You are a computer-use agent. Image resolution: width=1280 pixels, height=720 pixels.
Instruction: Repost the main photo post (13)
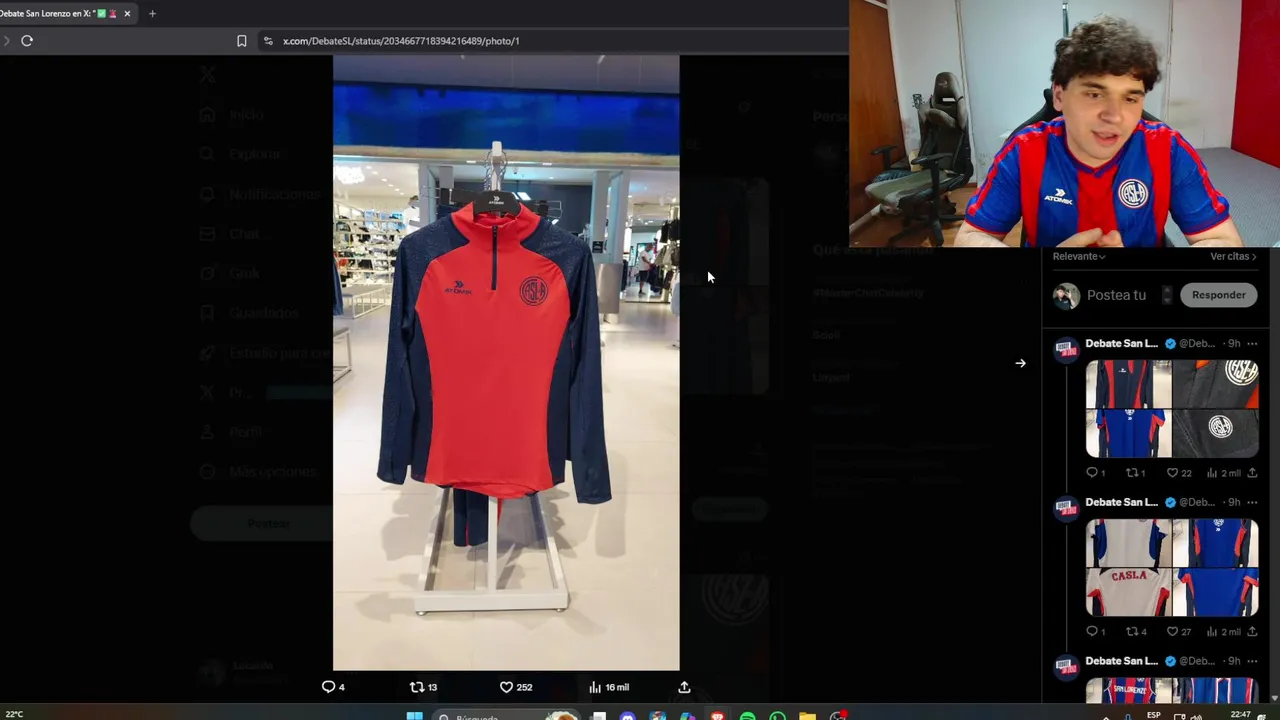pos(423,687)
